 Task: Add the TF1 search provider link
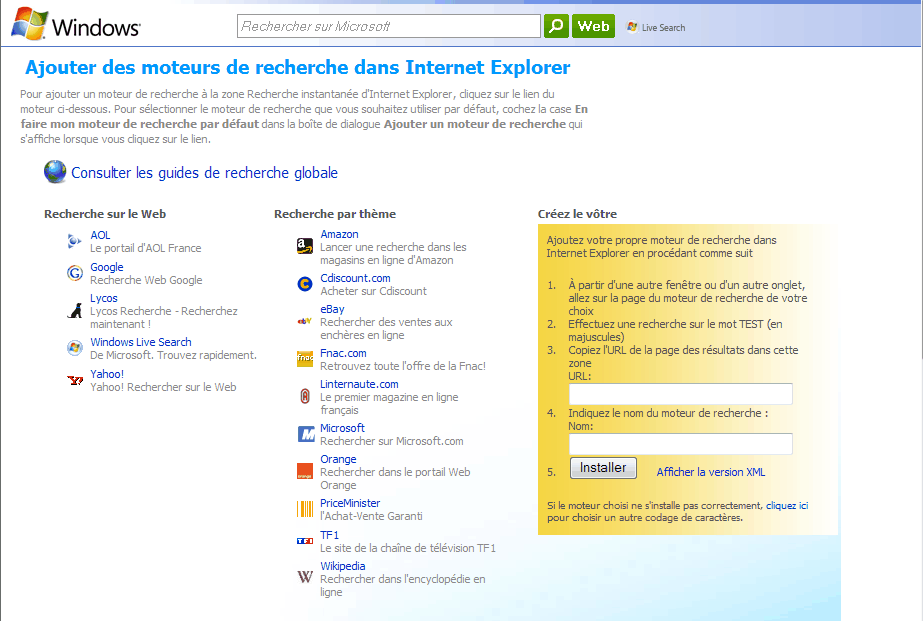click(x=330, y=535)
